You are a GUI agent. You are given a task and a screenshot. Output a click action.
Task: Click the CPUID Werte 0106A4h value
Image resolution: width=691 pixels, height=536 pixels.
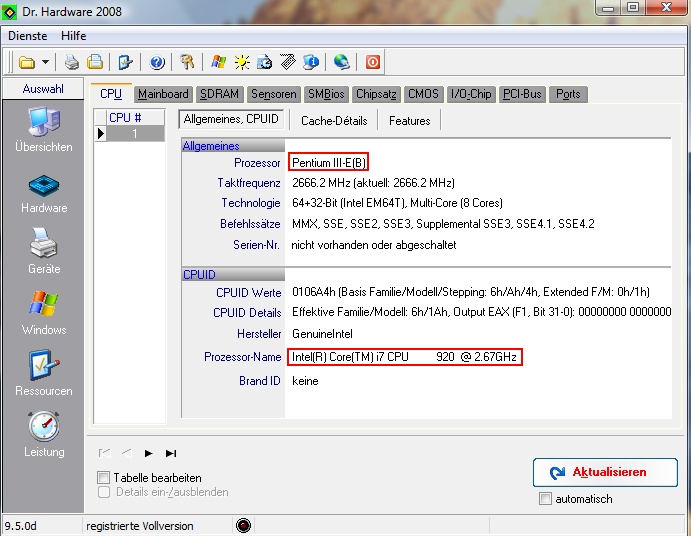(471, 292)
